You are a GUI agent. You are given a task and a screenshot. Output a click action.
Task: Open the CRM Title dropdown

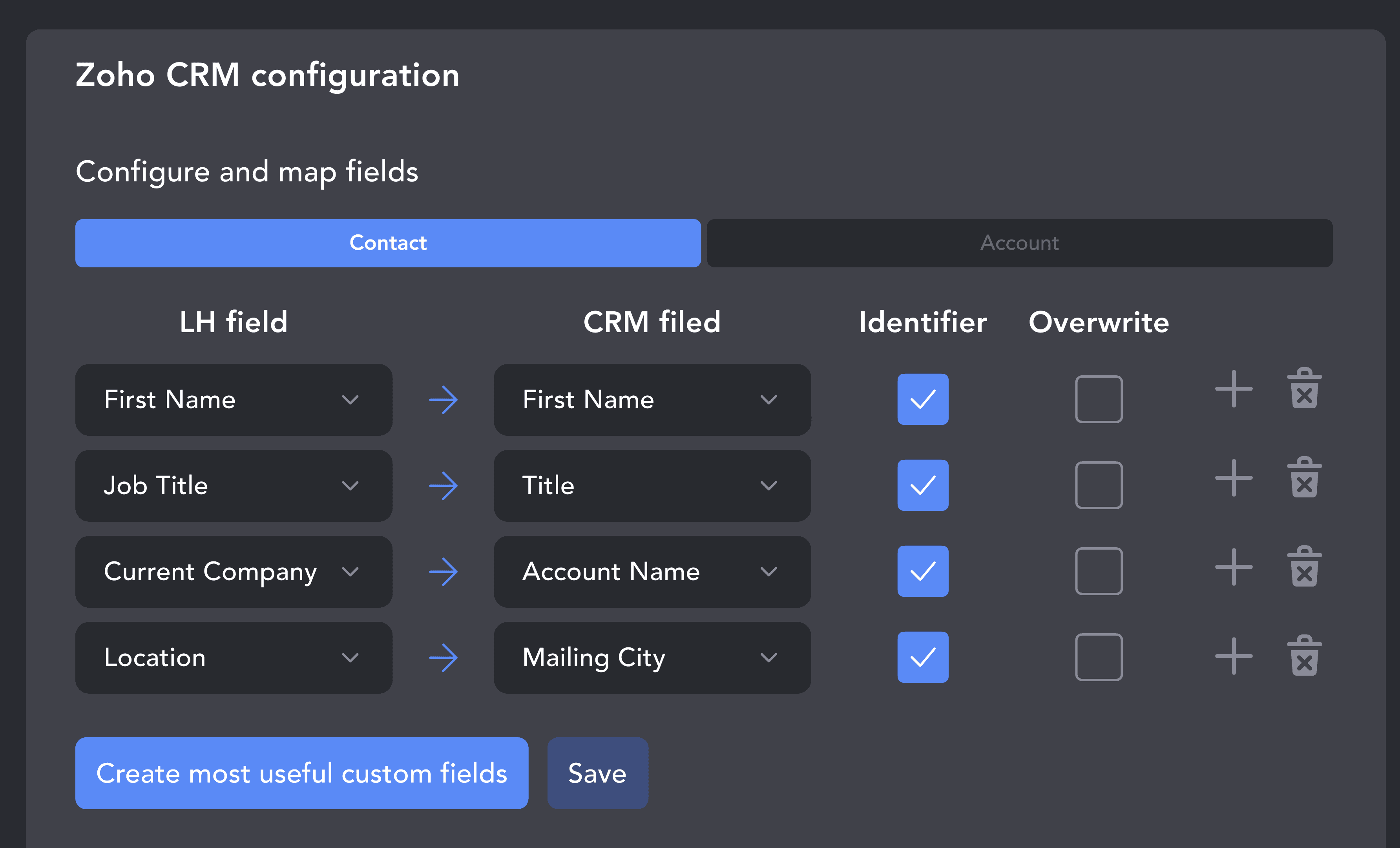pos(652,485)
